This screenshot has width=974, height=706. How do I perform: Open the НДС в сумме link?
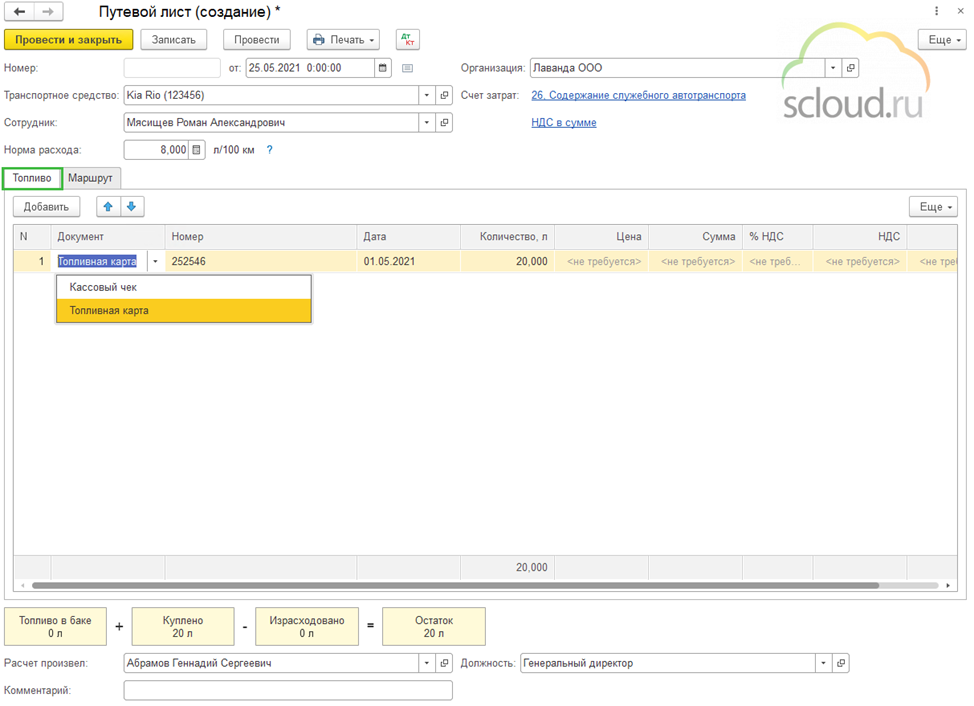pos(564,122)
